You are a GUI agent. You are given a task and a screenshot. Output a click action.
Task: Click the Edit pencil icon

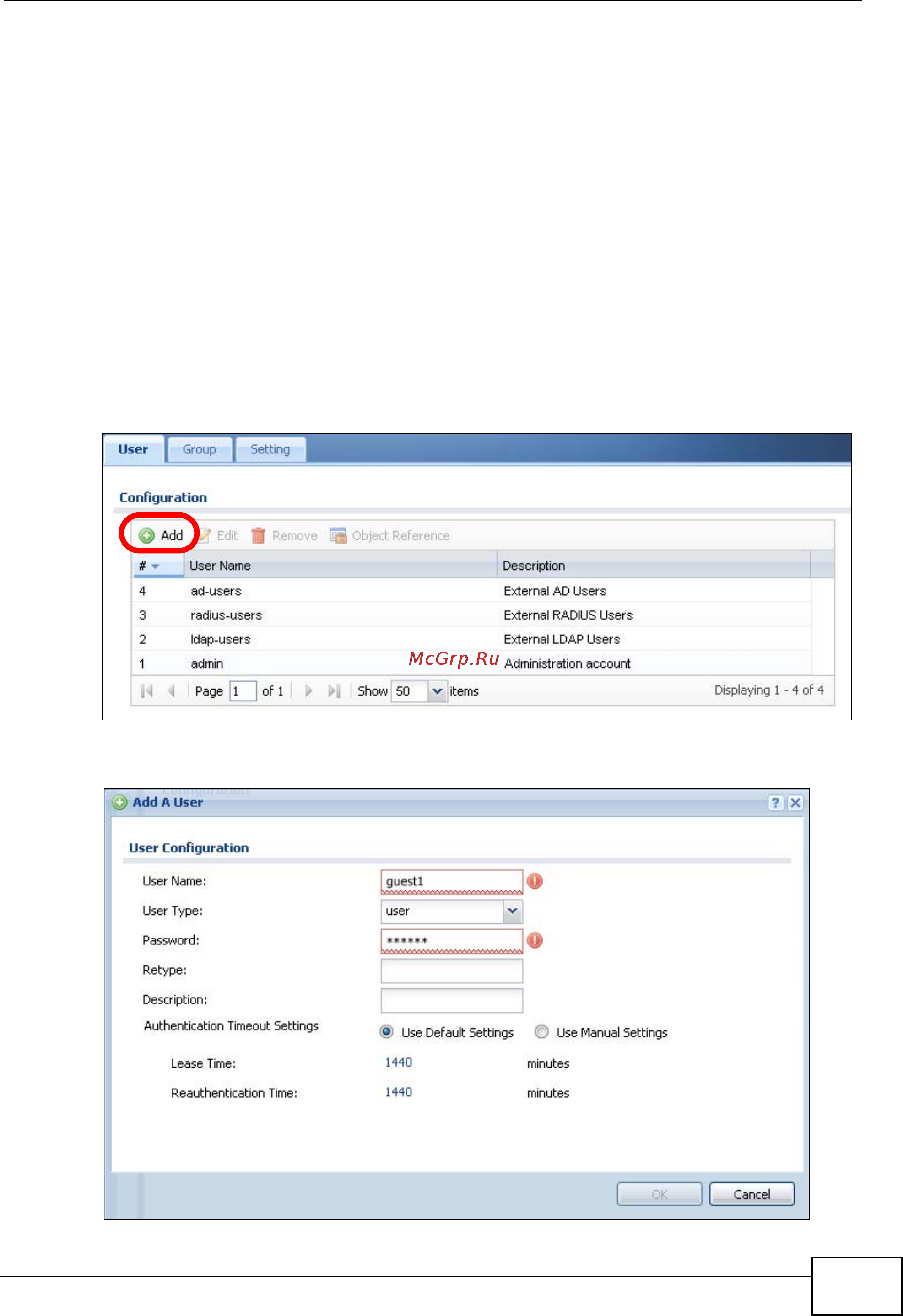click(x=205, y=535)
